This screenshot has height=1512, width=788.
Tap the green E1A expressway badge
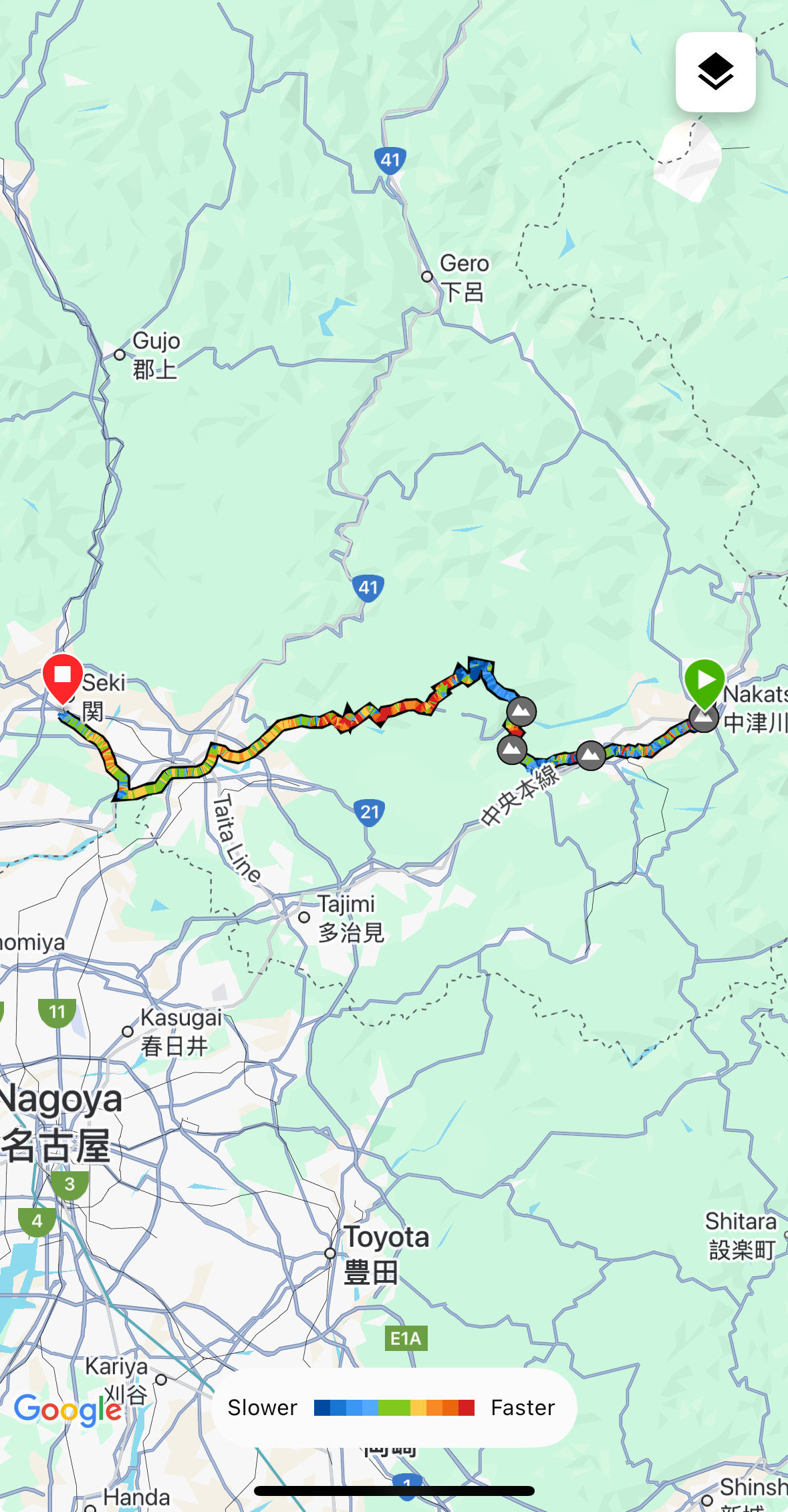click(x=406, y=1338)
